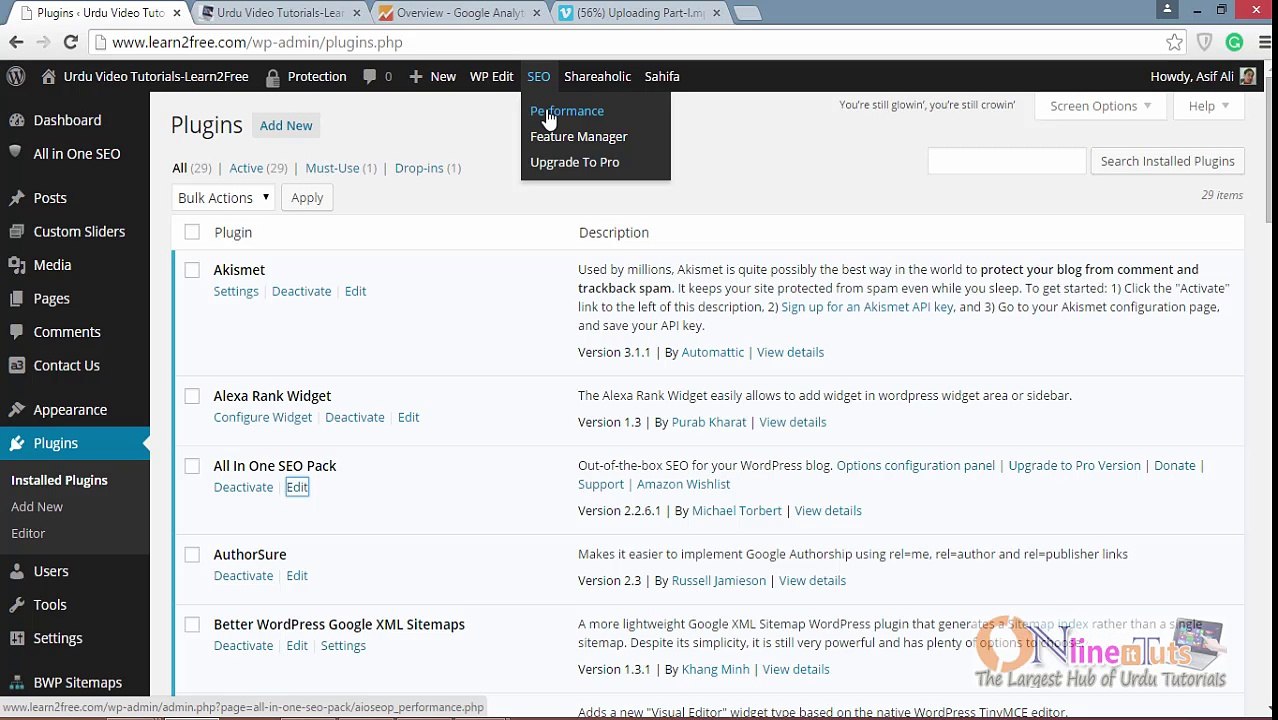Switch to Overview - Google Analytics tab

pos(460,13)
